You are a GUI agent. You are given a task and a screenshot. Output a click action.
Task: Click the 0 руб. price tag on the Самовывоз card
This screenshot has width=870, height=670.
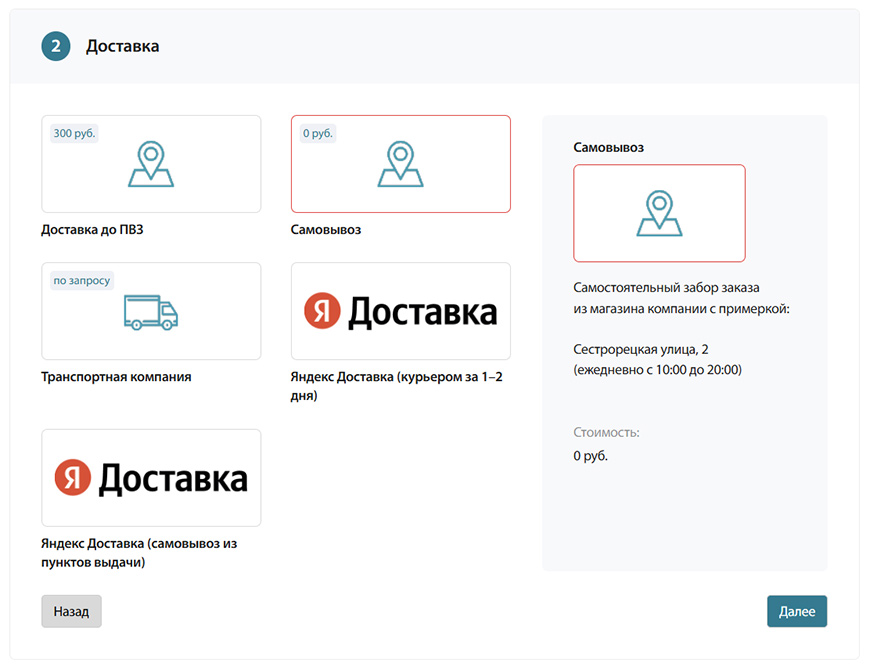click(318, 133)
